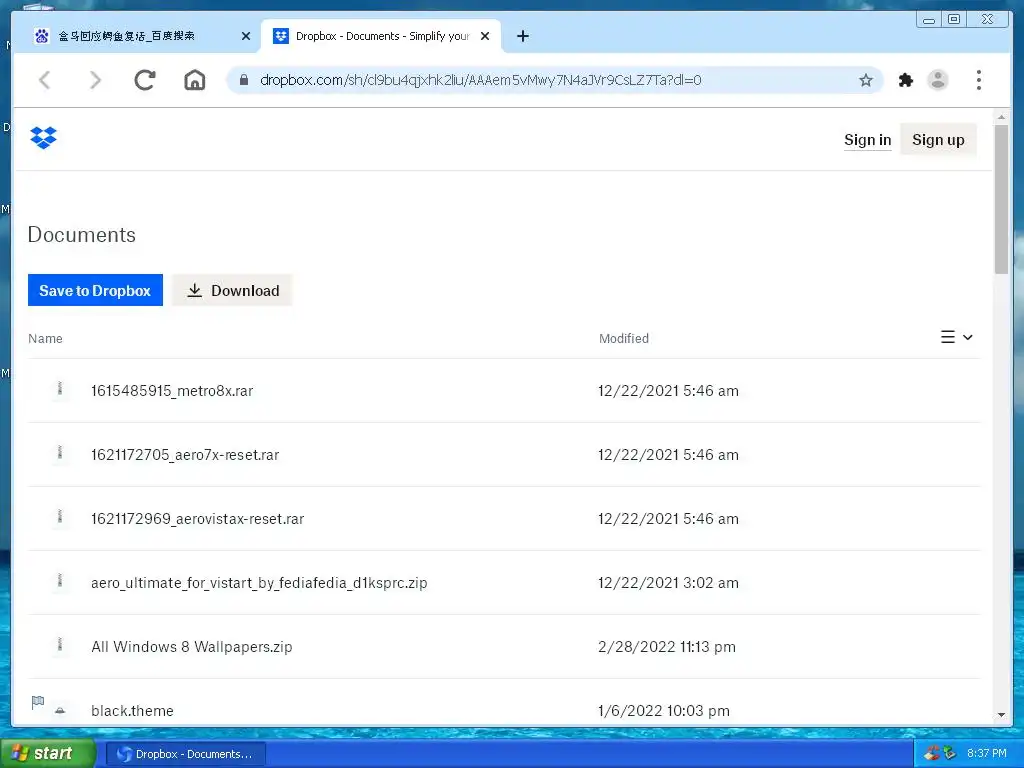1024x768 pixels.
Task: Open the browser home page icon
Action: (195, 80)
